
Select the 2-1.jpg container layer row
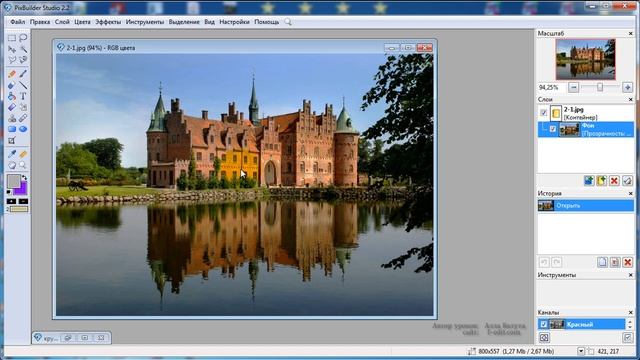(x=586, y=113)
